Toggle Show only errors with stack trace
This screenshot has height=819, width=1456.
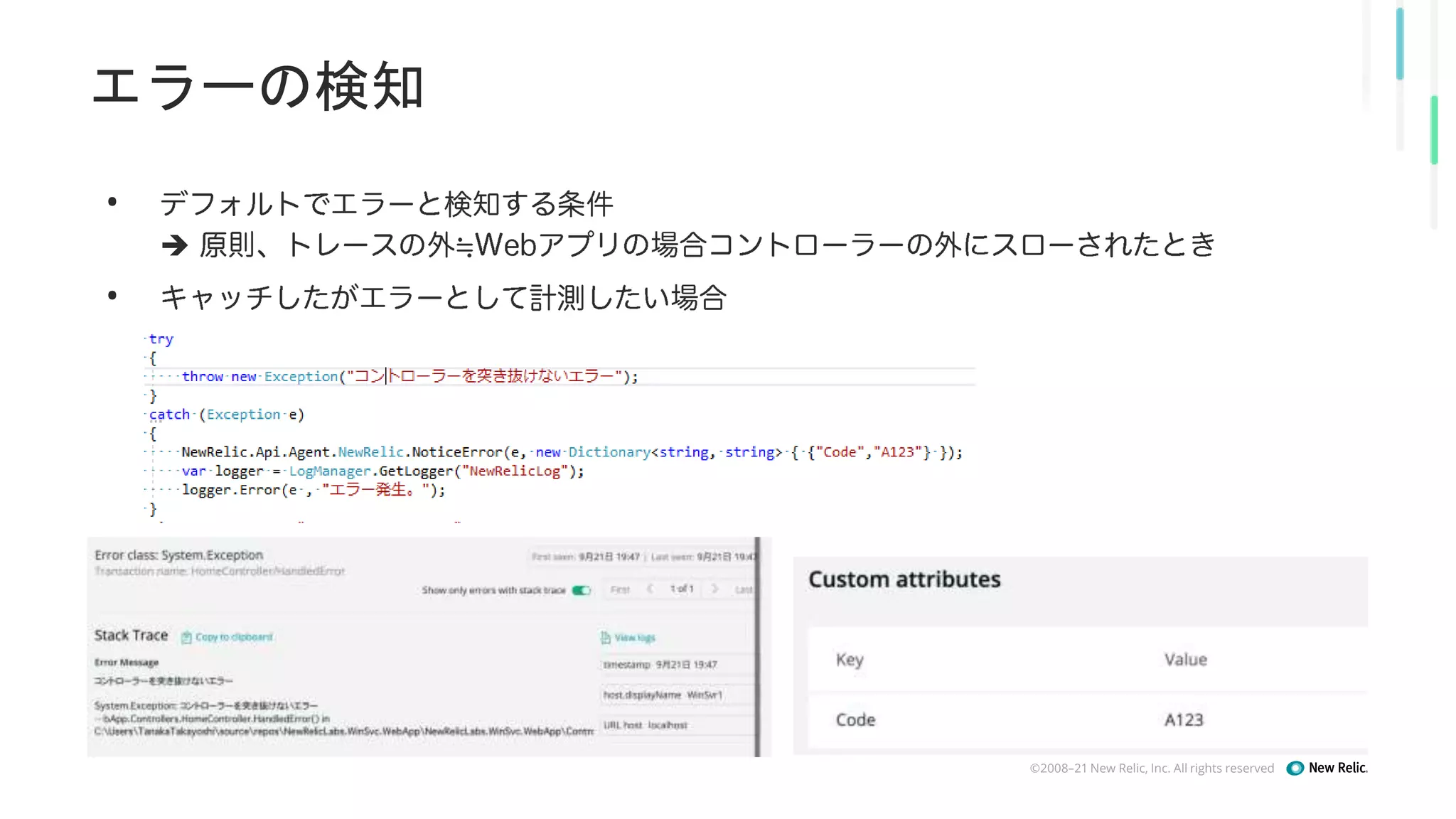pyautogui.click(x=582, y=590)
